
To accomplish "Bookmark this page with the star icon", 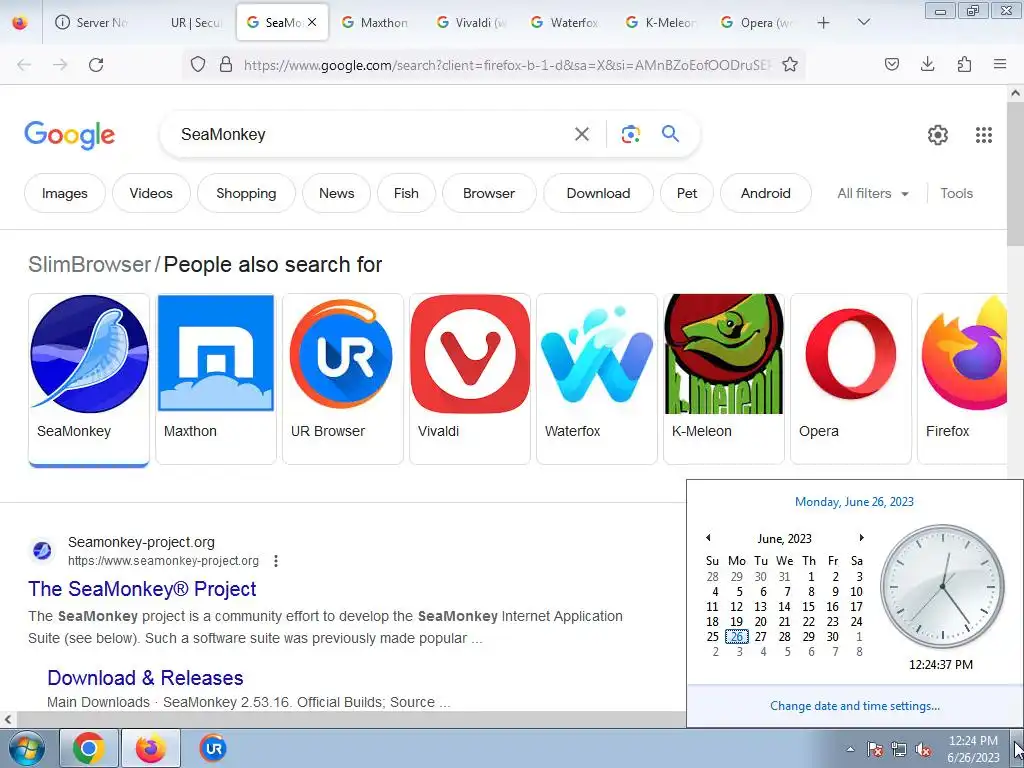I will (790, 64).
